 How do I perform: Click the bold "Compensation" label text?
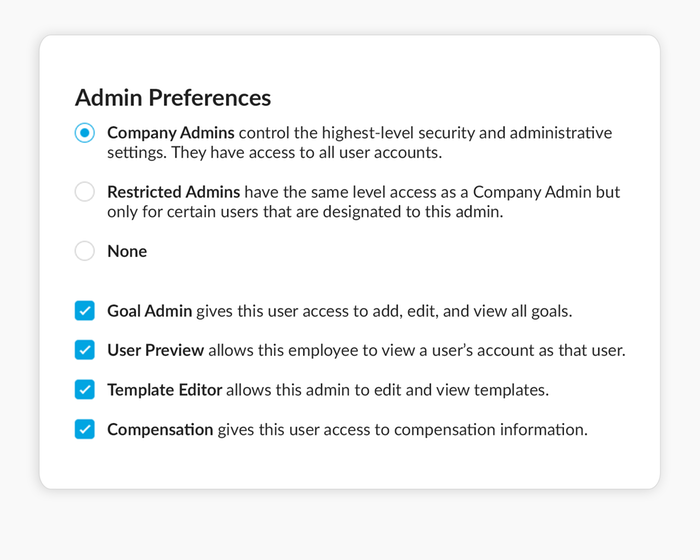click(x=160, y=430)
